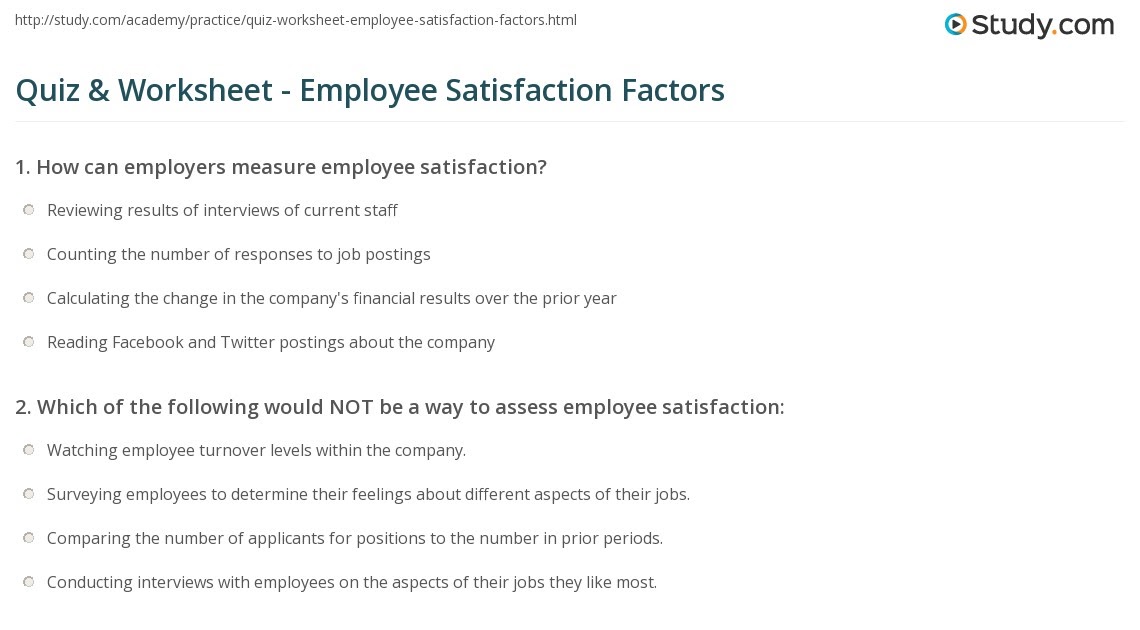Select 'Reviewing results of interviews of current staff'
Screen dimensions: 1140x630
28,210
